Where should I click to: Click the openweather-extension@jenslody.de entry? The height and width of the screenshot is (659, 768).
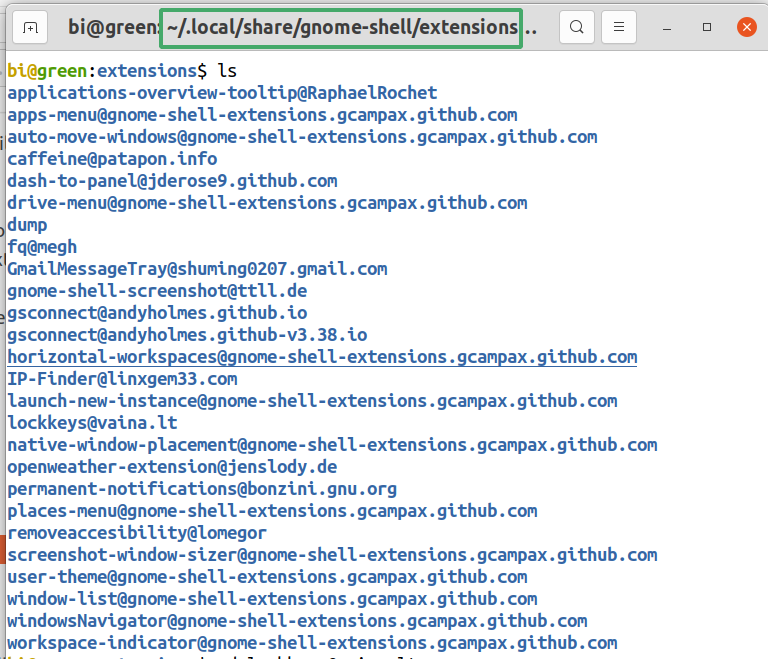click(171, 467)
